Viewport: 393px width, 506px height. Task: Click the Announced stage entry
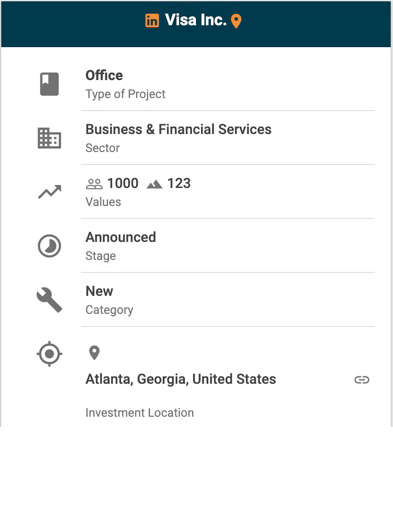[228, 246]
